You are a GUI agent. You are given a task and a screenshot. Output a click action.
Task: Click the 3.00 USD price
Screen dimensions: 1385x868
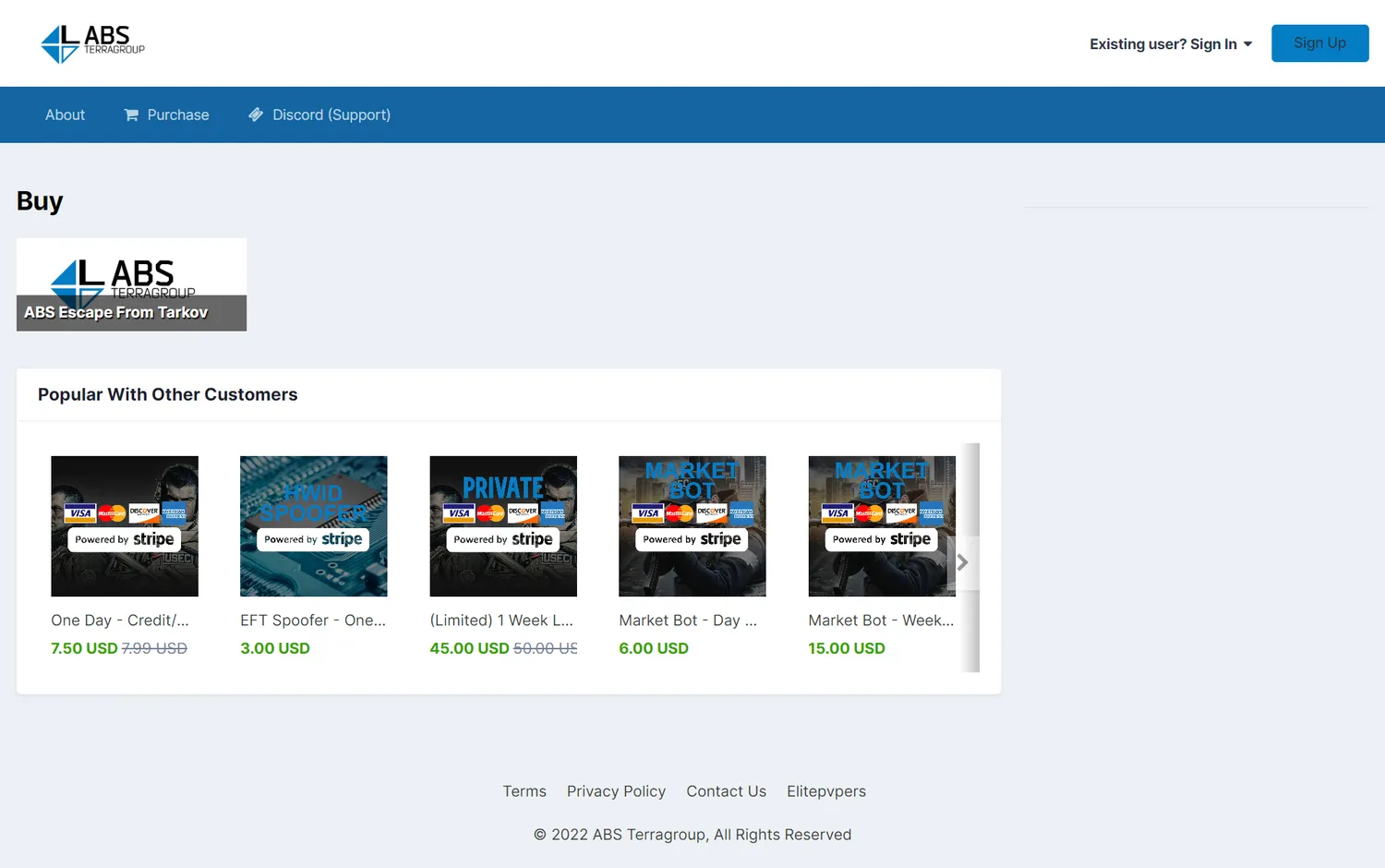(x=275, y=648)
